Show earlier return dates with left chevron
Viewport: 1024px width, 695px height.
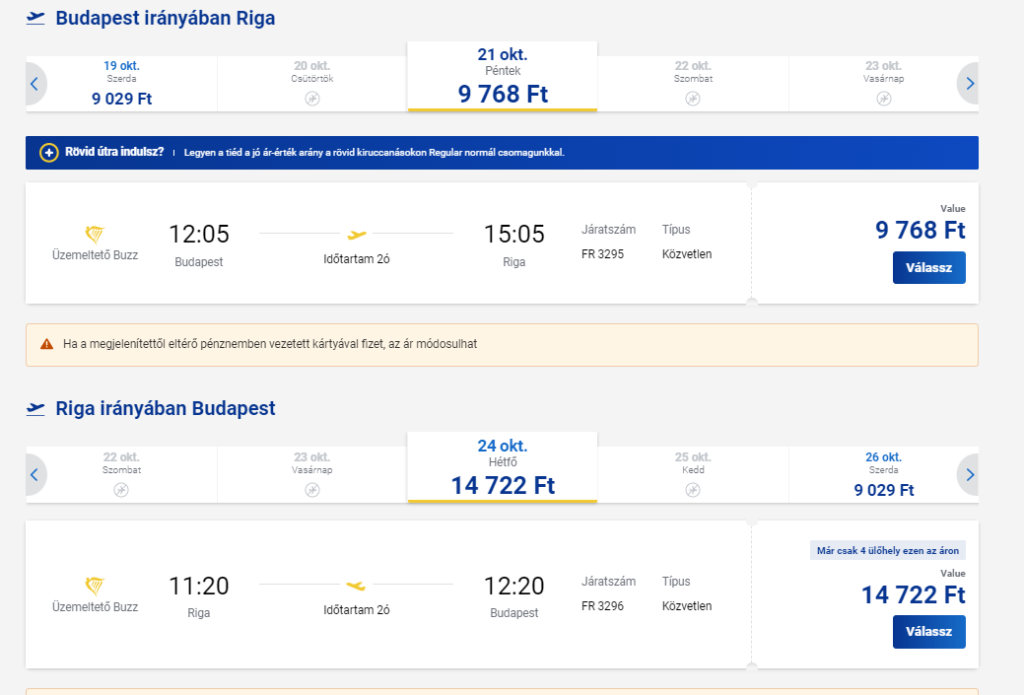35,475
